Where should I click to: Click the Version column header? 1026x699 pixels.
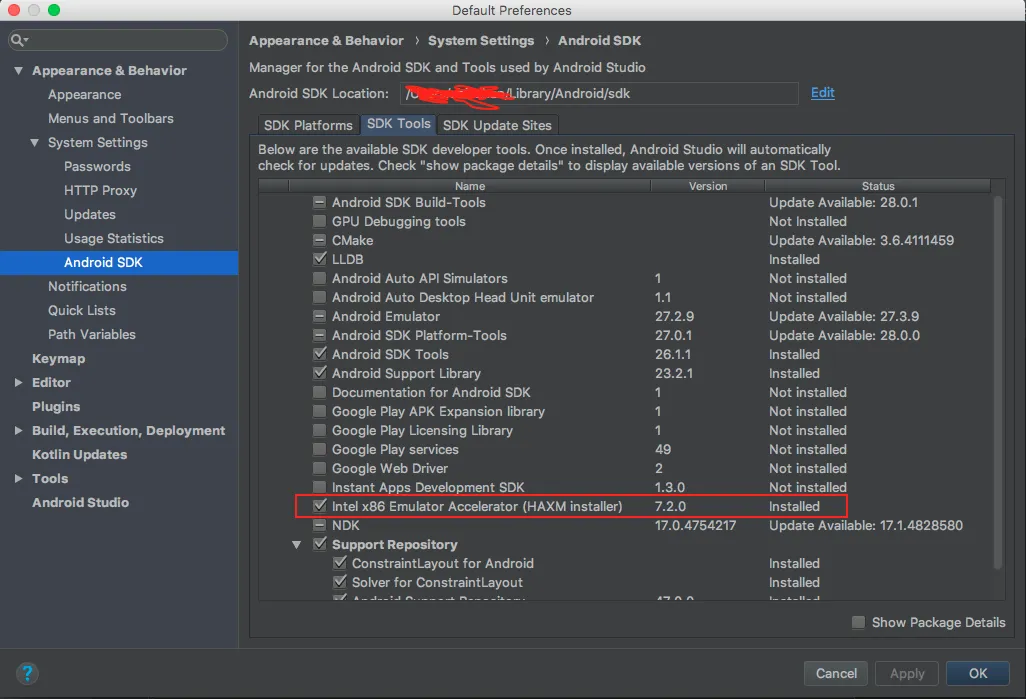[707, 186]
